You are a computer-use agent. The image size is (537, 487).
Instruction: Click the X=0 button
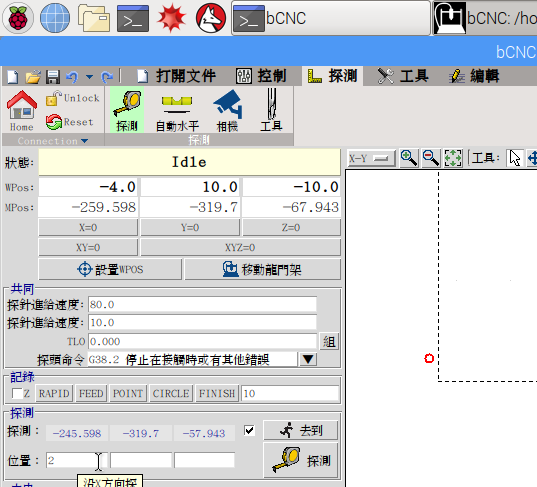tap(88, 227)
